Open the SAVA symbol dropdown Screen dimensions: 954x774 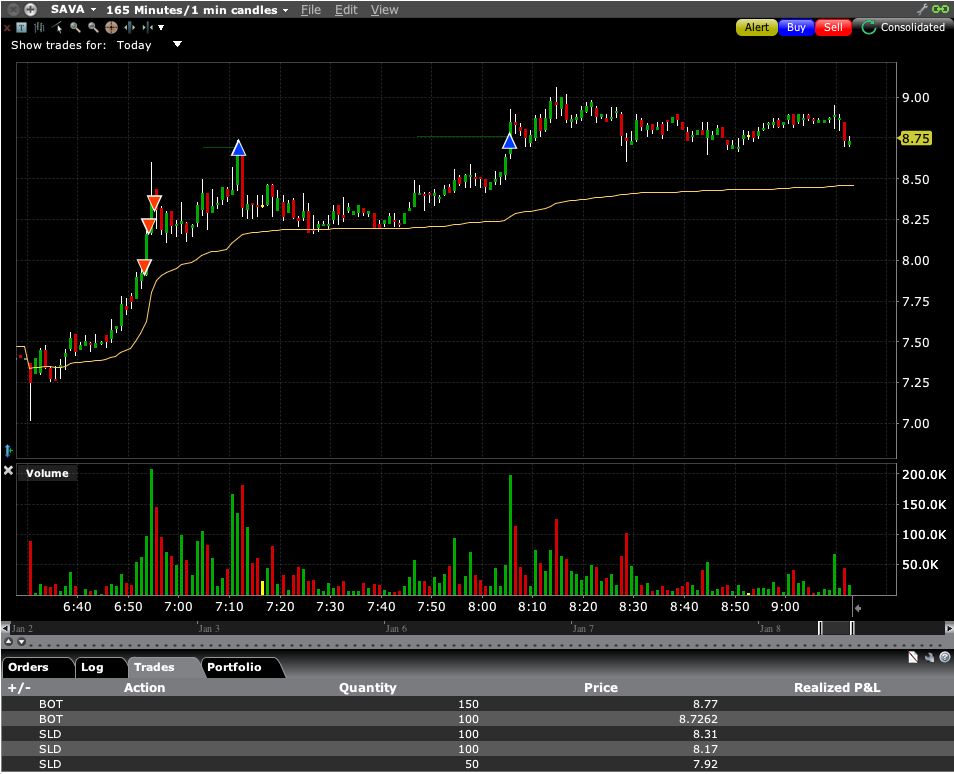(93, 10)
